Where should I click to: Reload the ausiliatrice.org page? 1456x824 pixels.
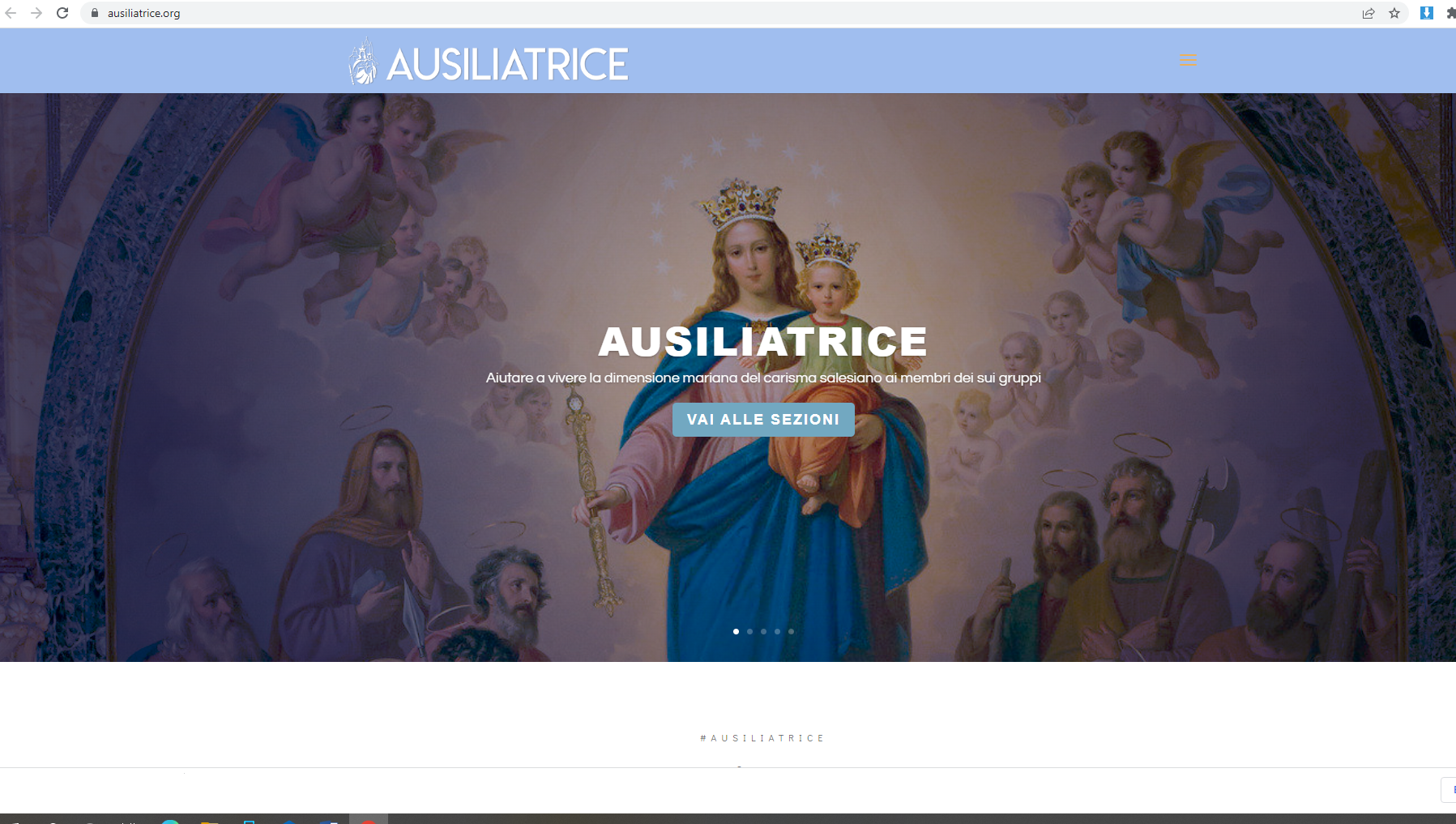[62, 13]
